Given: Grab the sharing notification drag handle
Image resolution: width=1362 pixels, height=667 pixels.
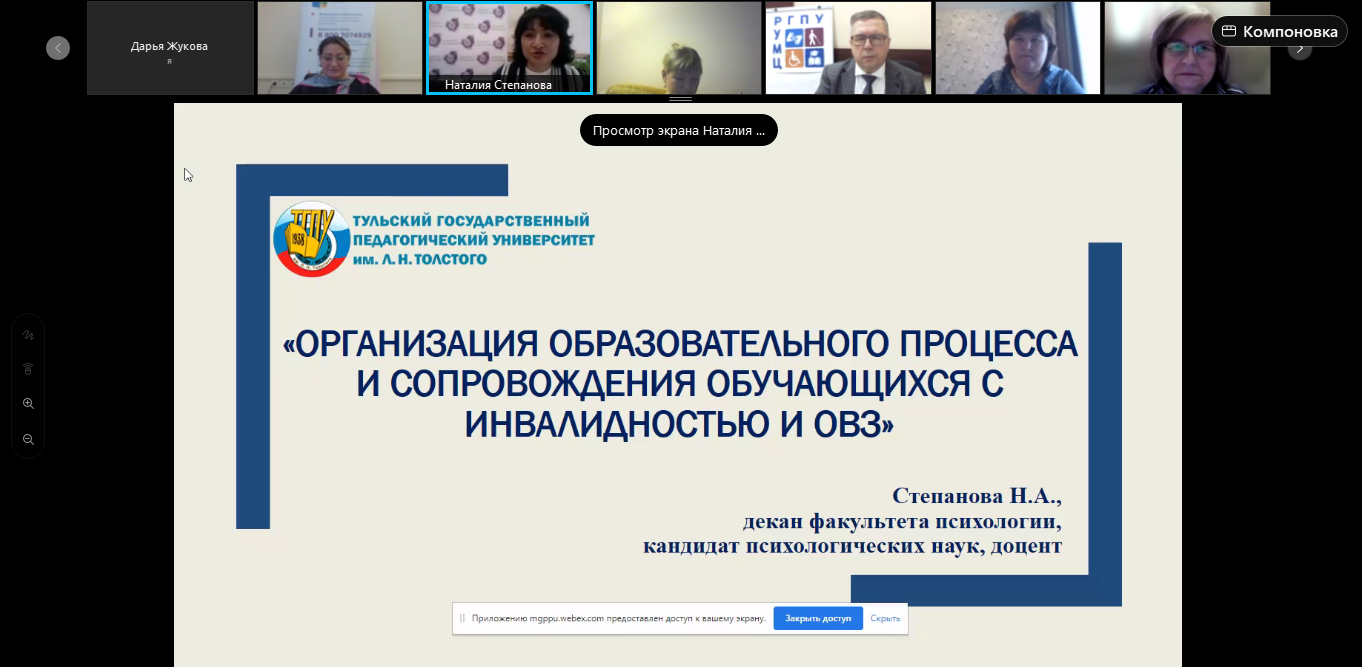Looking at the screenshot, I should (462, 618).
